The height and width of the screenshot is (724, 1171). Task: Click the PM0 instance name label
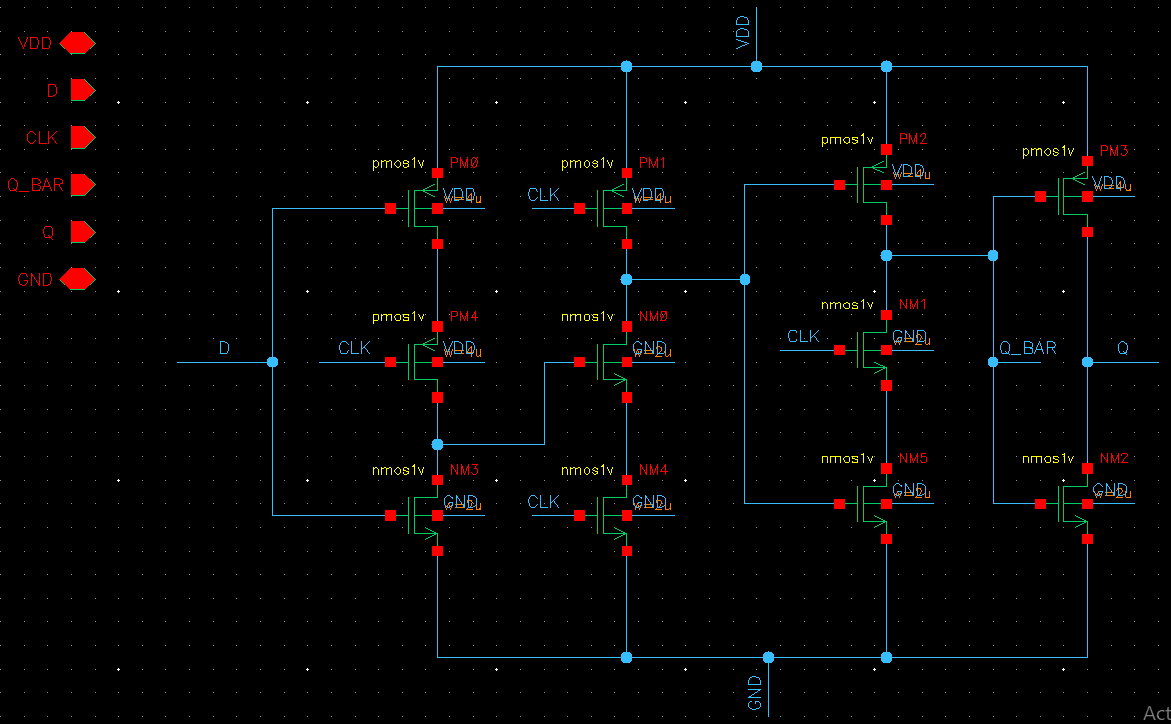pos(464,163)
